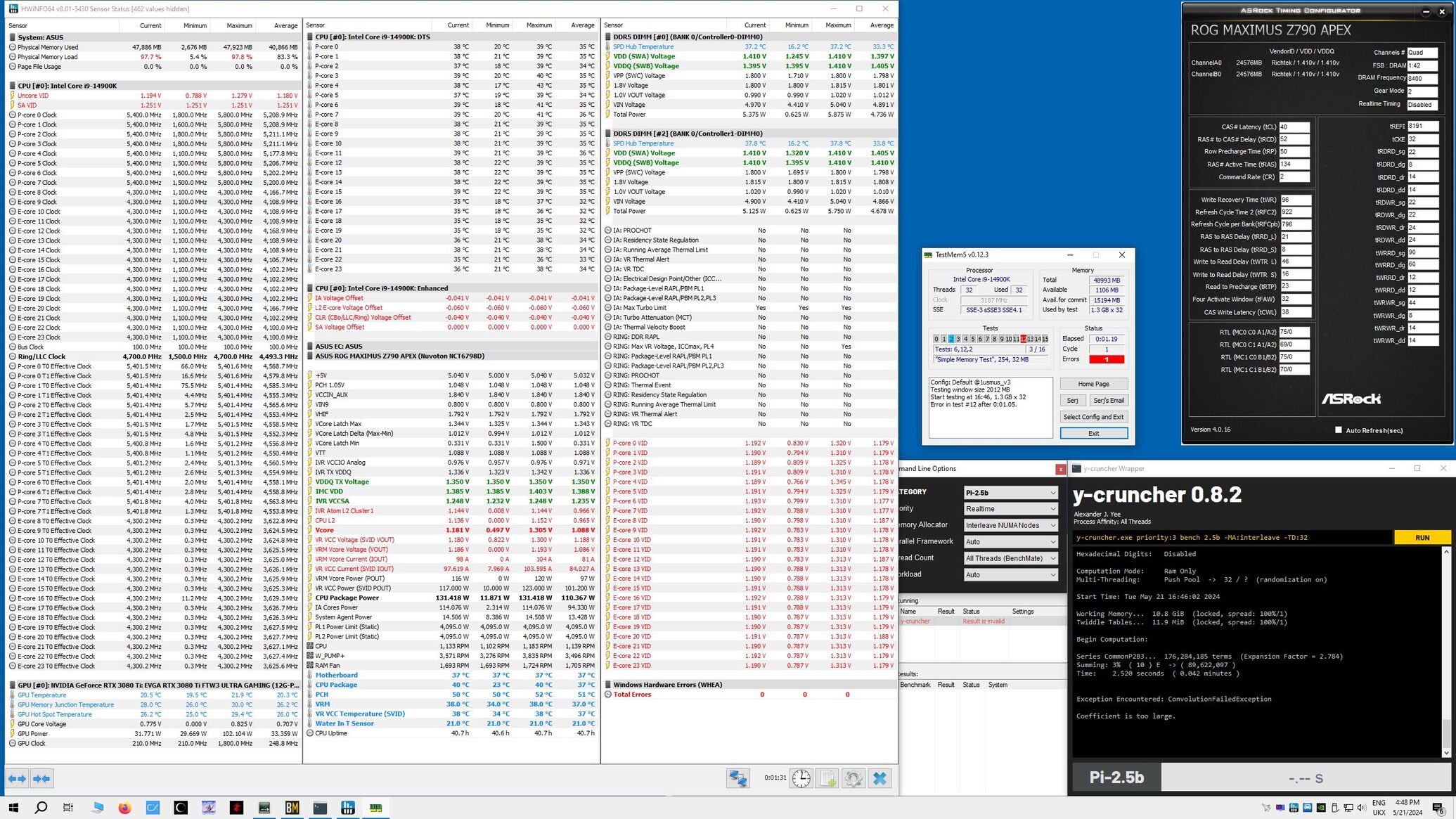
Task: Toggle Auto Refresh checkbox in Timing Configurator
Action: point(1338,430)
